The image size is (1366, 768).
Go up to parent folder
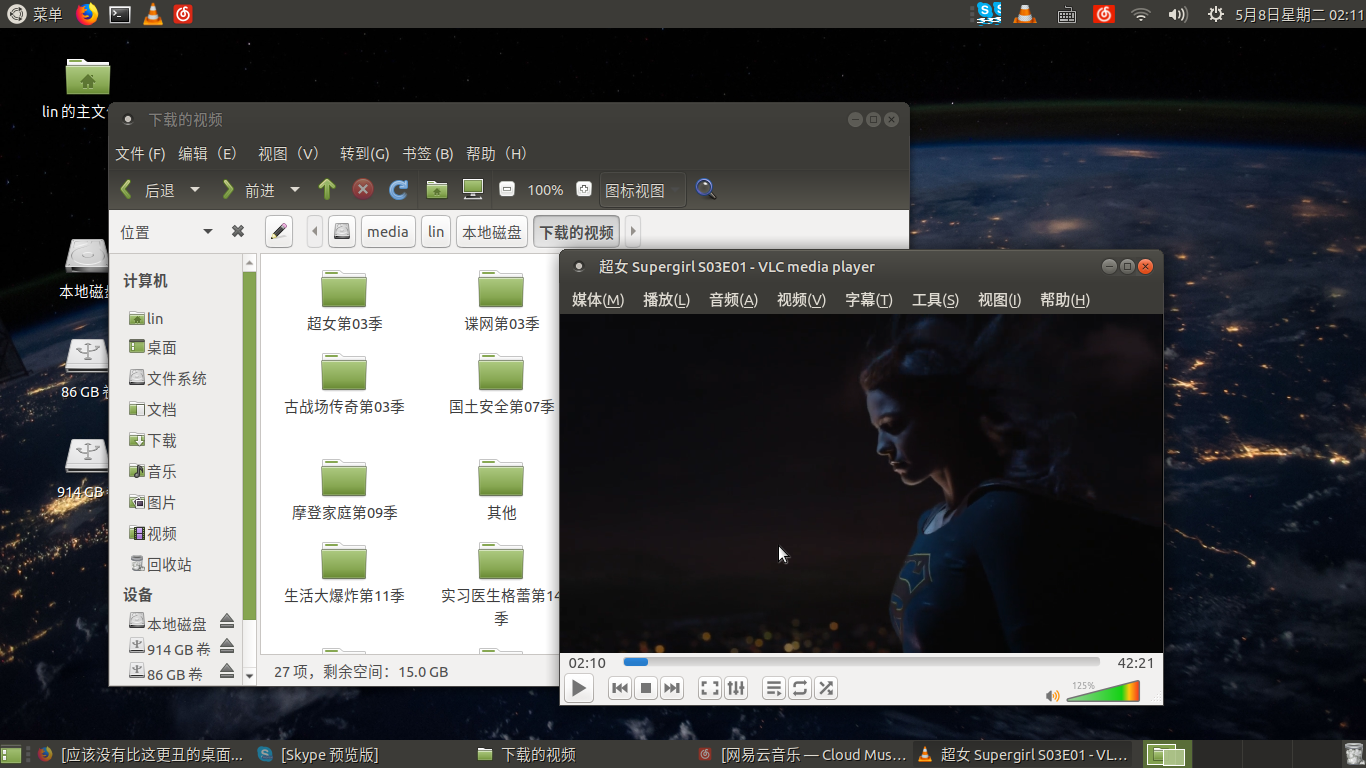click(327, 189)
